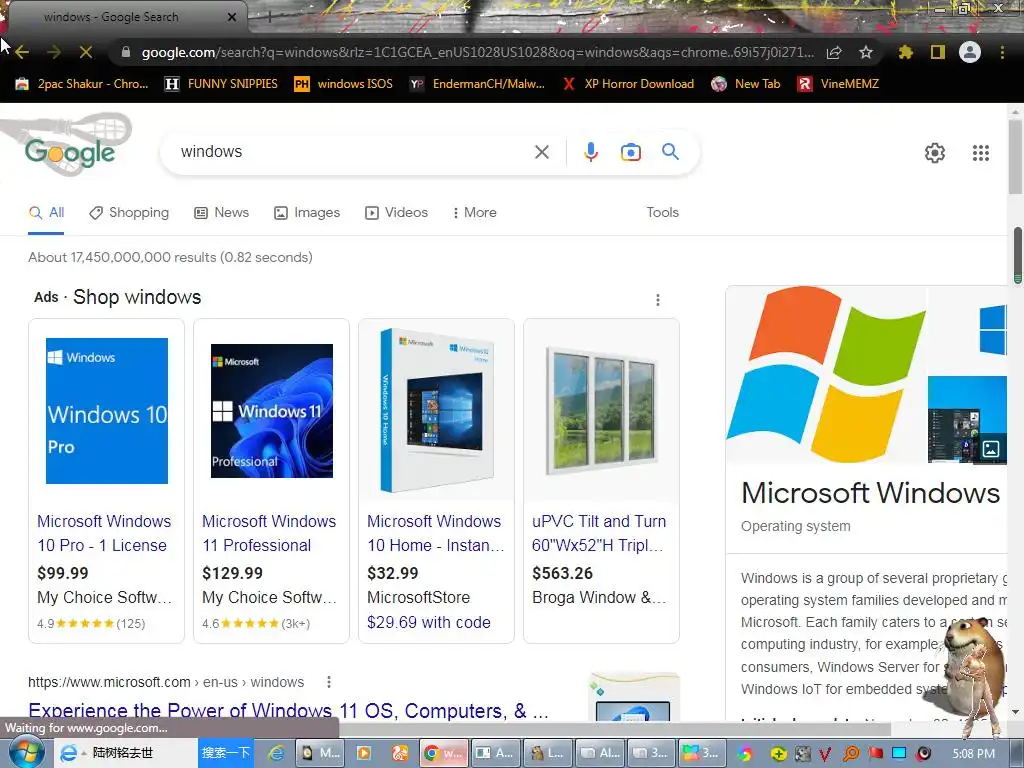Screen dimensions: 1024x768
Task: Open the microsoft.com result options dots
Action: click(328, 682)
